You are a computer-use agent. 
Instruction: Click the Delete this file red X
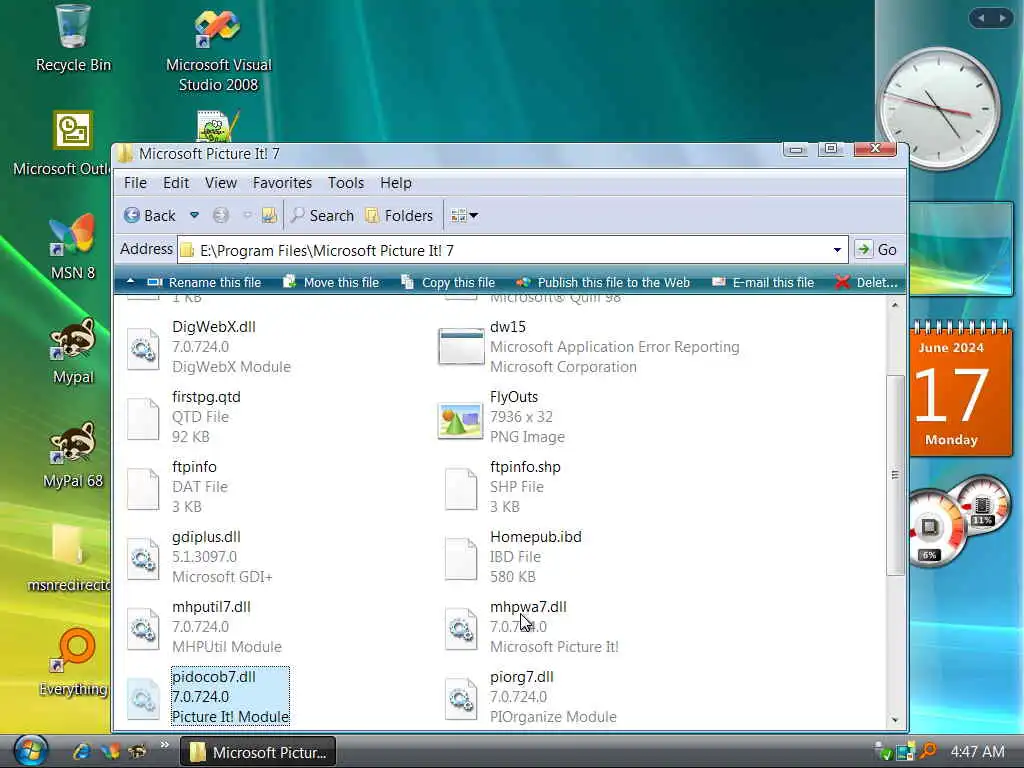point(842,282)
